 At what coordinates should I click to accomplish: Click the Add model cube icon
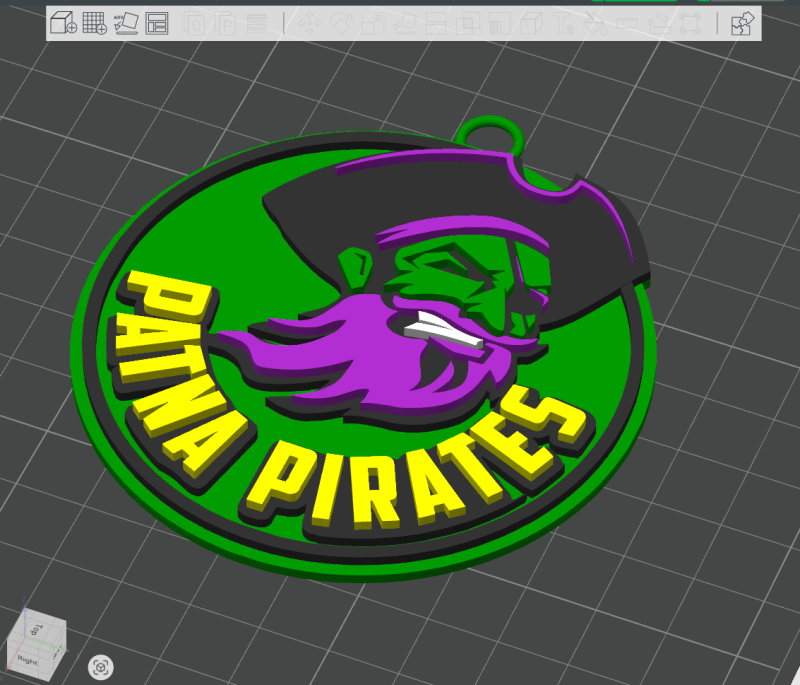tap(63, 23)
